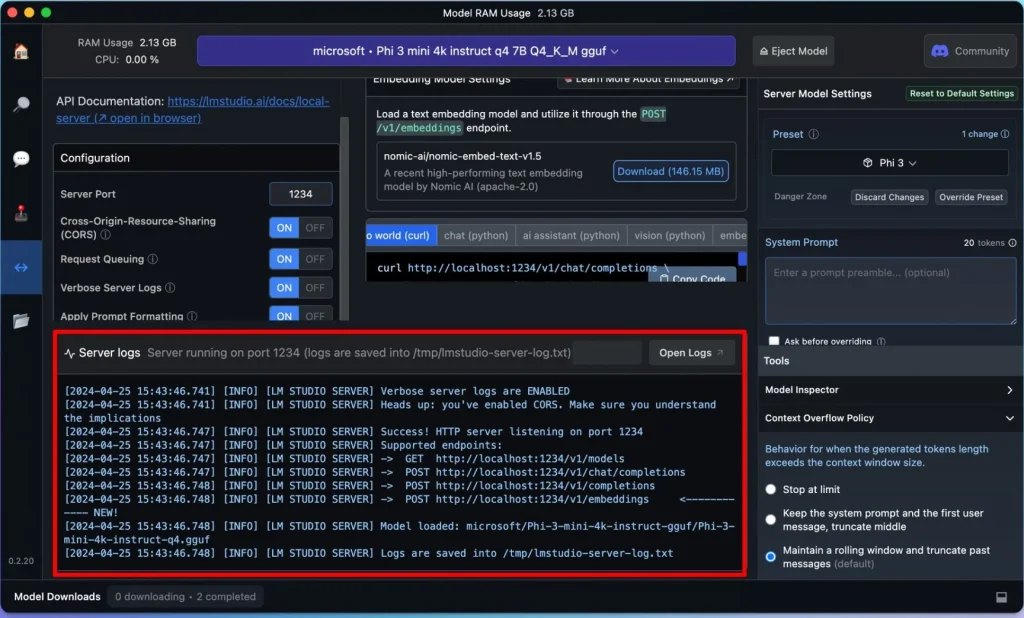Click the configuration panel scrollbar
The height and width of the screenshot is (618, 1024).
344,219
